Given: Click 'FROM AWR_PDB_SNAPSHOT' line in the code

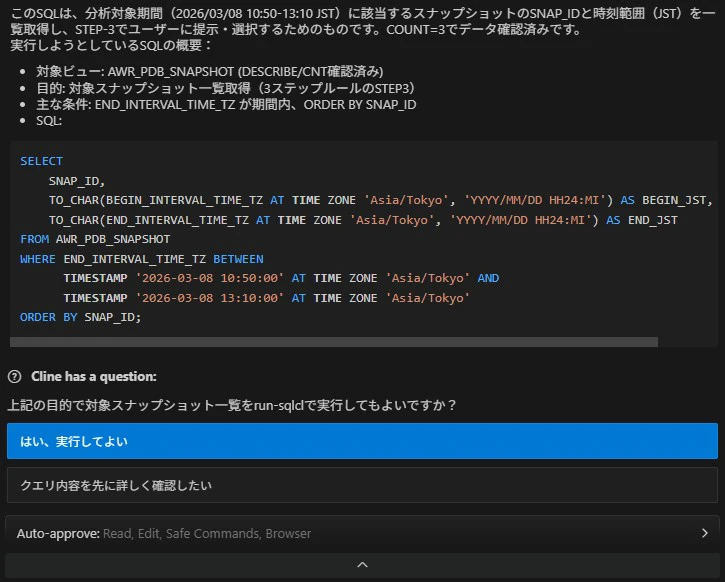Looking at the screenshot, I should point(95,239).
